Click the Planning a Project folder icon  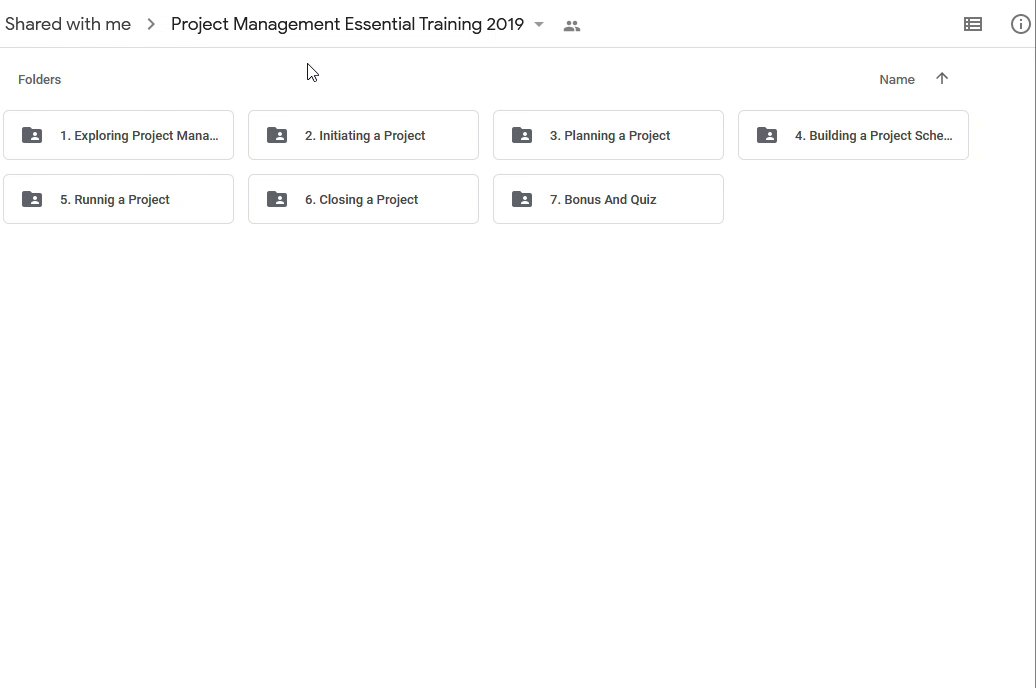coord(522,135)
